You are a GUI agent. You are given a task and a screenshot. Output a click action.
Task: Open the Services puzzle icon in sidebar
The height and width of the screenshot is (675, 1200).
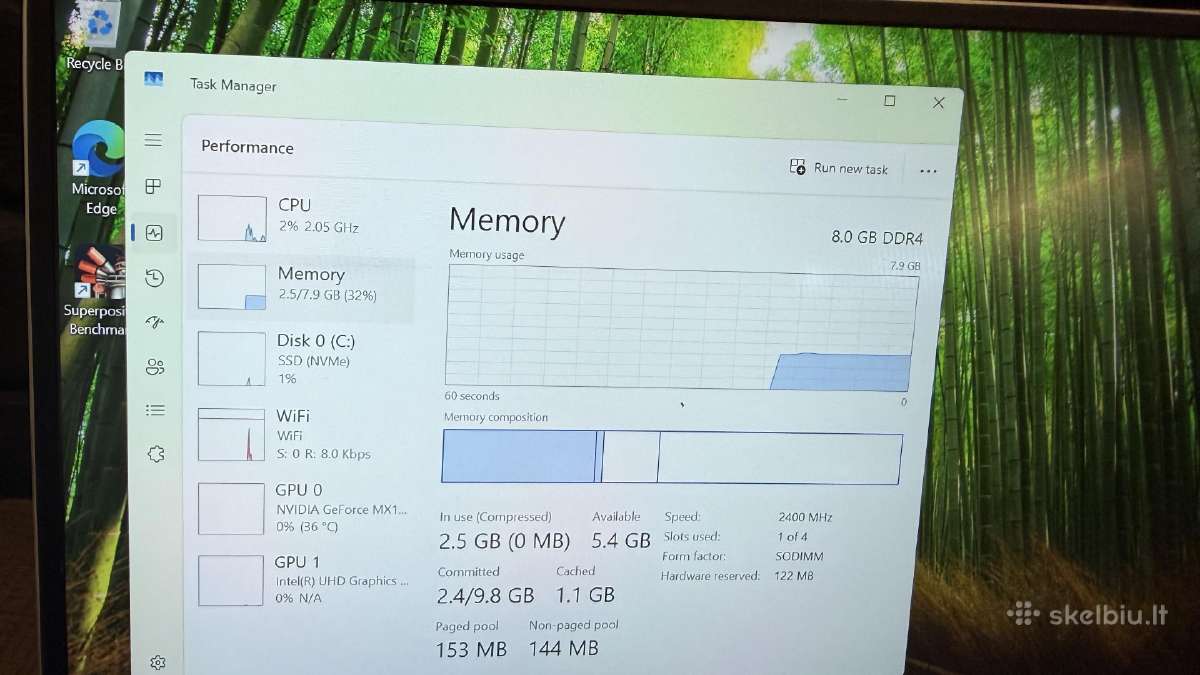tap(156, 454)
